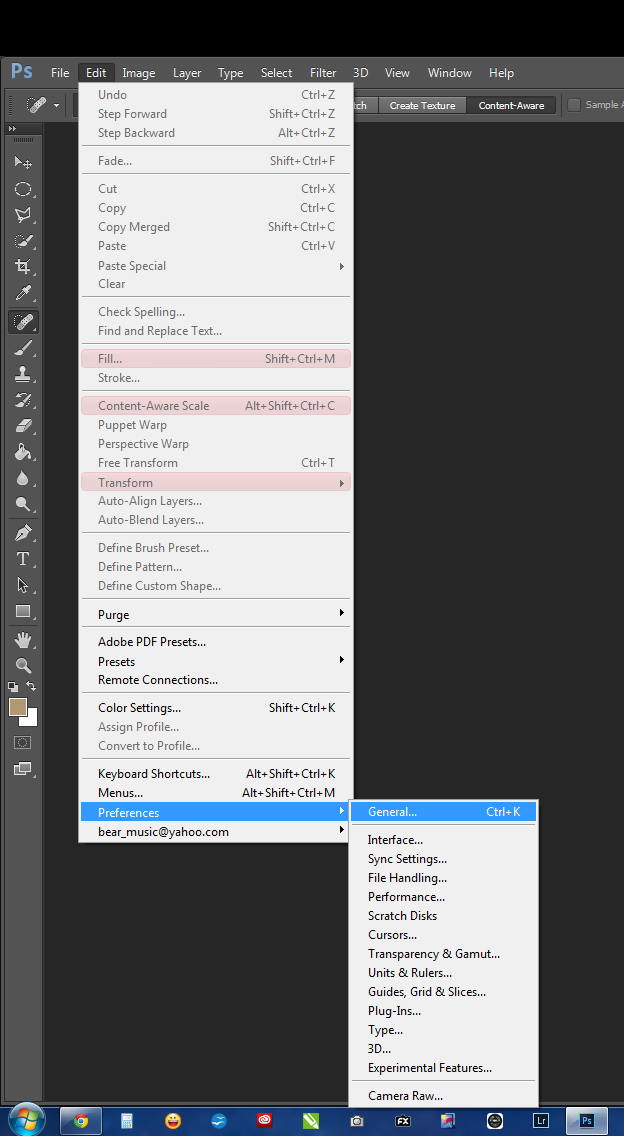The image size is (624, 1136).
Task: Open the Window menu
Action: (x=449, y=72)
